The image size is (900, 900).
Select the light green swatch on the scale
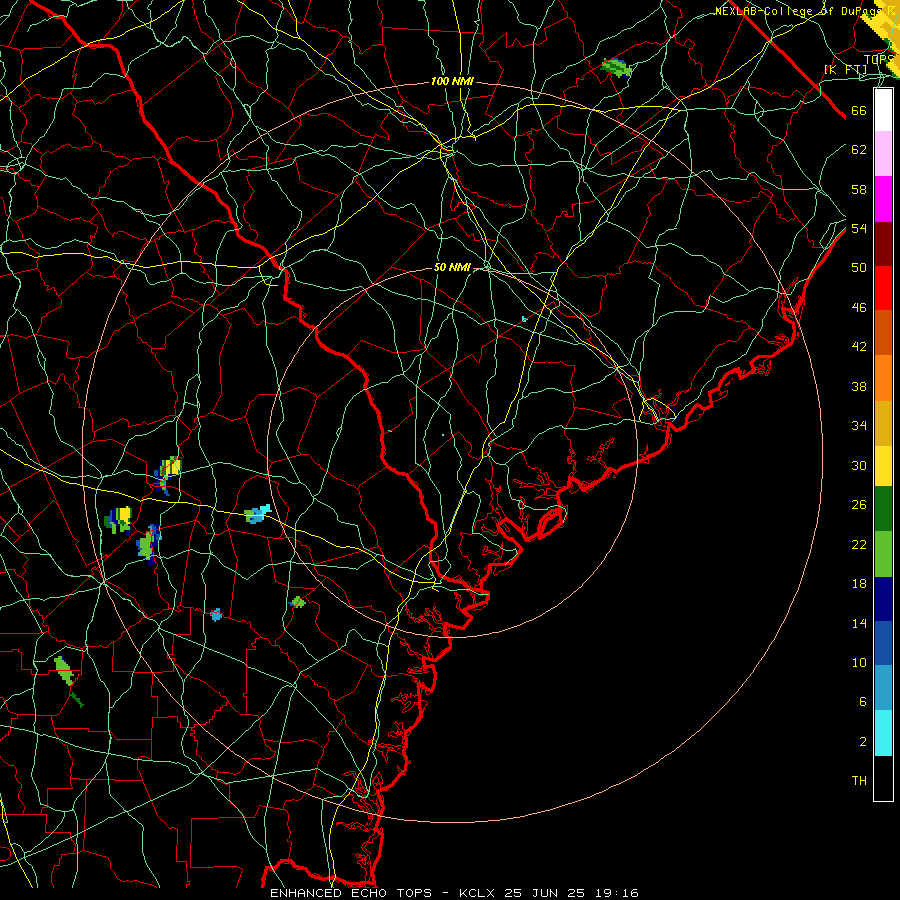(x=883, y=554)
